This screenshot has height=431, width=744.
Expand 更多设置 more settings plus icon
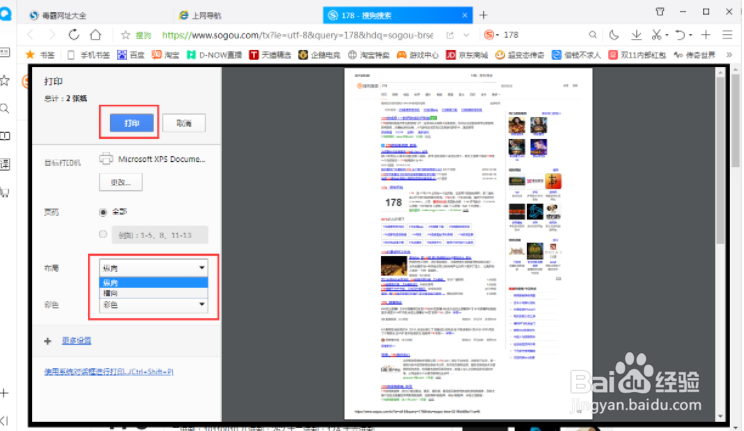coord(47,341)
